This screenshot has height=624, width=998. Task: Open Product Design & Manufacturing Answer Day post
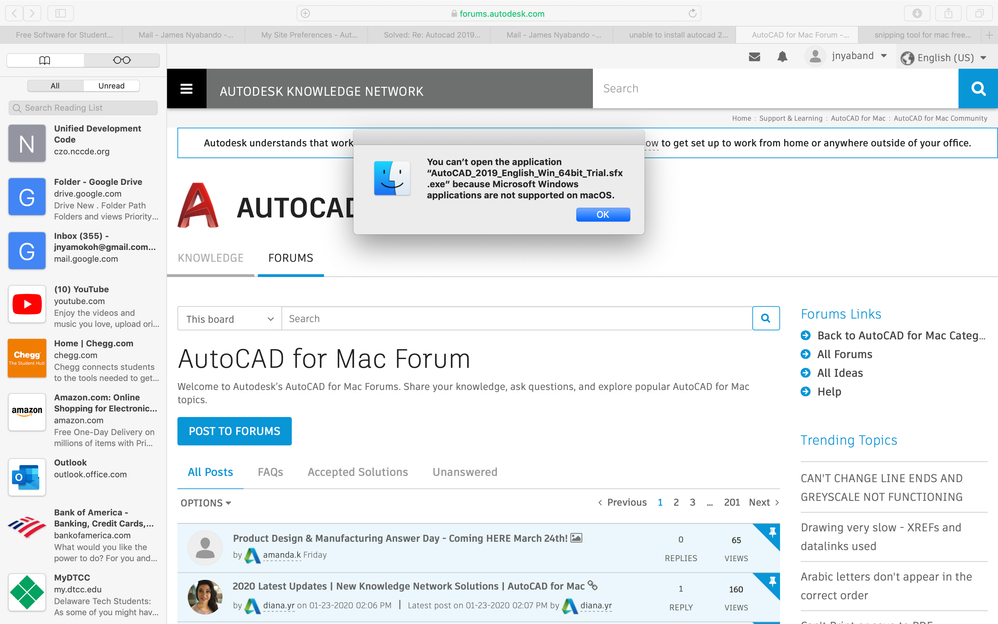pos(400,538)
